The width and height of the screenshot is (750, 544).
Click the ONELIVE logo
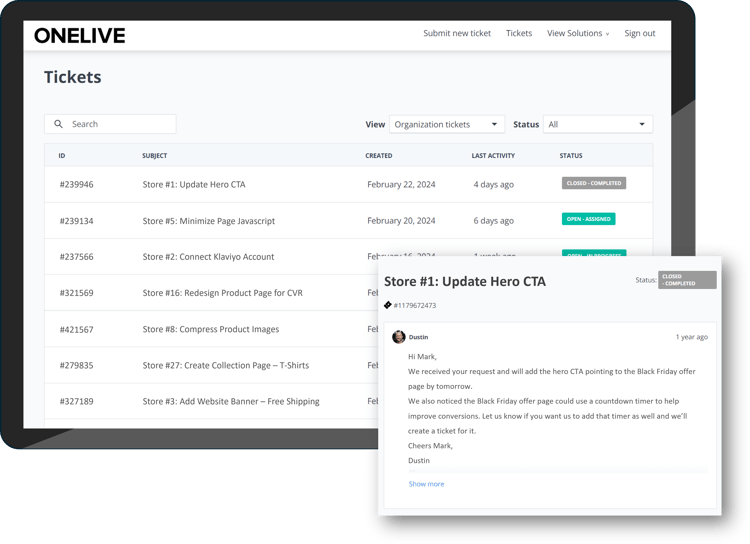pyautogui.click(x=80, y=36)
